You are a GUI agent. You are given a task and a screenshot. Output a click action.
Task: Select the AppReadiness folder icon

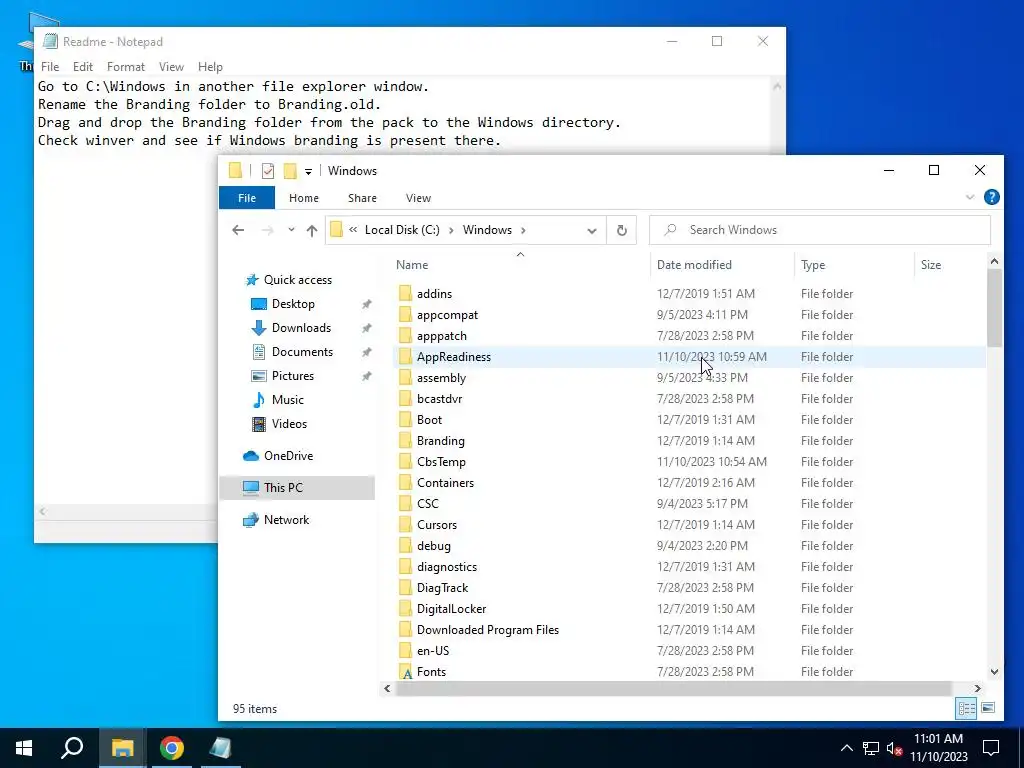tap(406, 357)
